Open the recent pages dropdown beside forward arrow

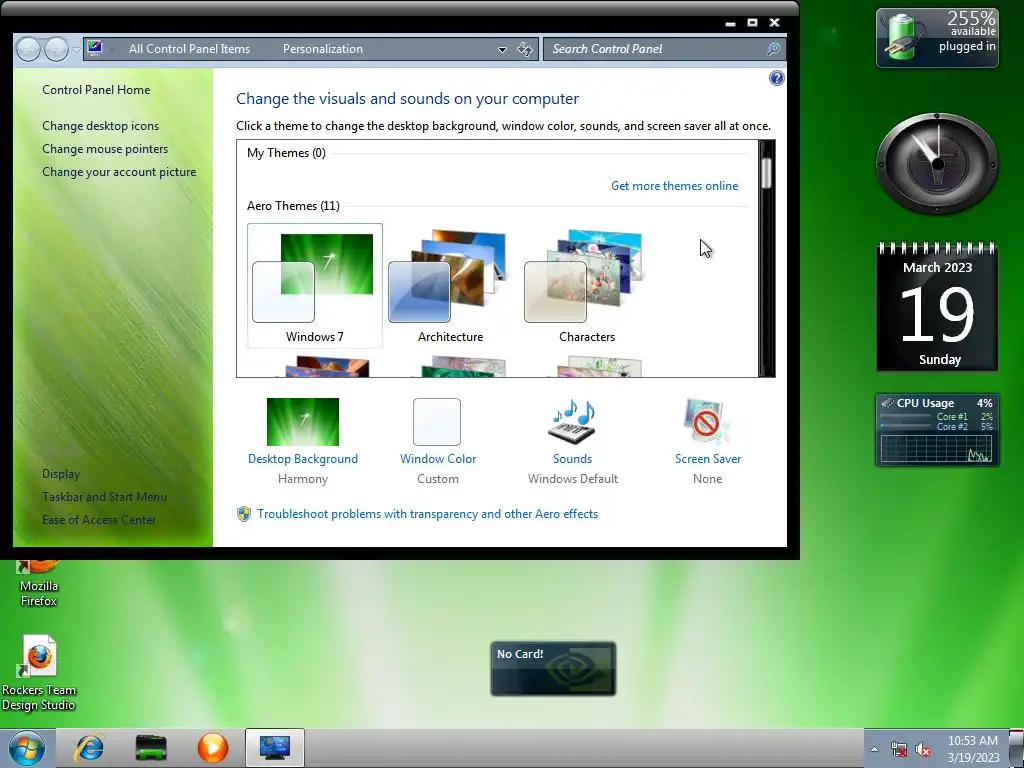[76, 50]
